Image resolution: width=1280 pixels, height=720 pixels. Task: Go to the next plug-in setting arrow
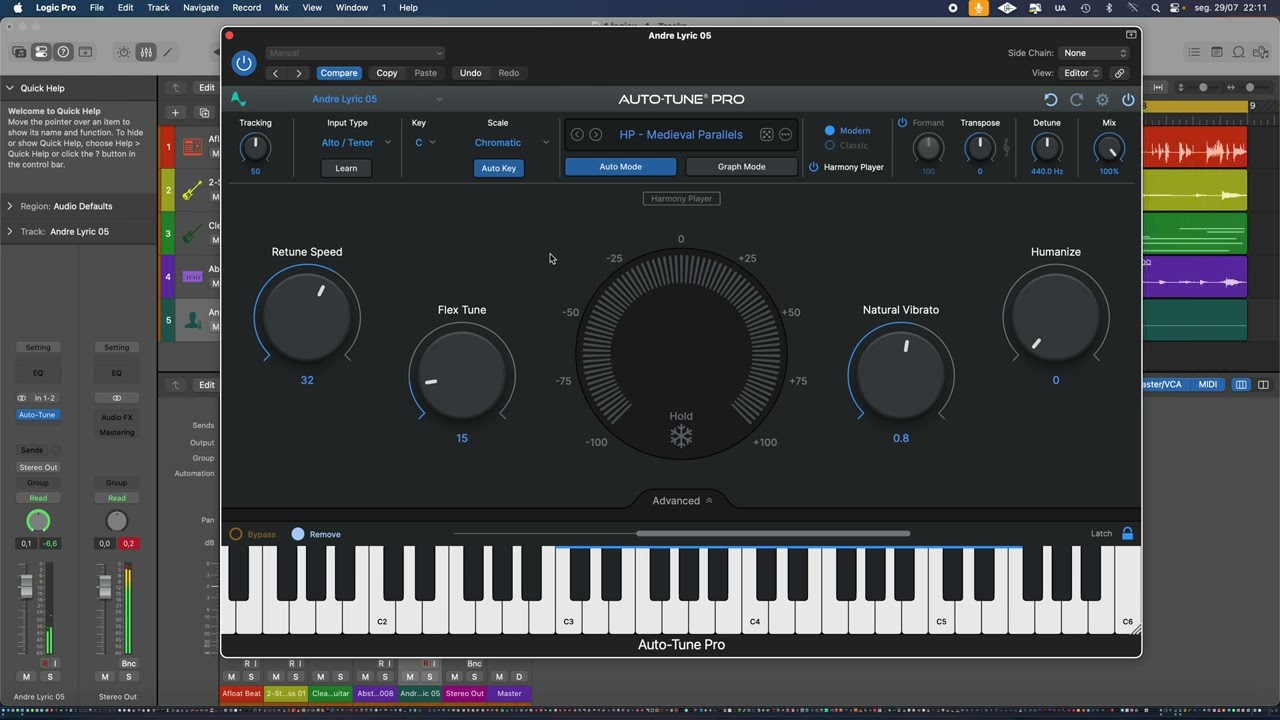(299, 73)
